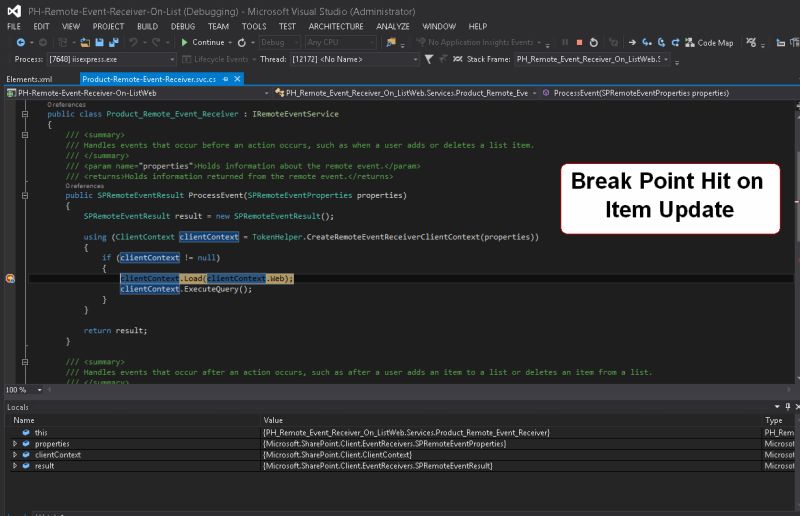Click 'return result;' line in code
Image resolution: width=800 pixels, height=516 pixels.
(115, 331)
